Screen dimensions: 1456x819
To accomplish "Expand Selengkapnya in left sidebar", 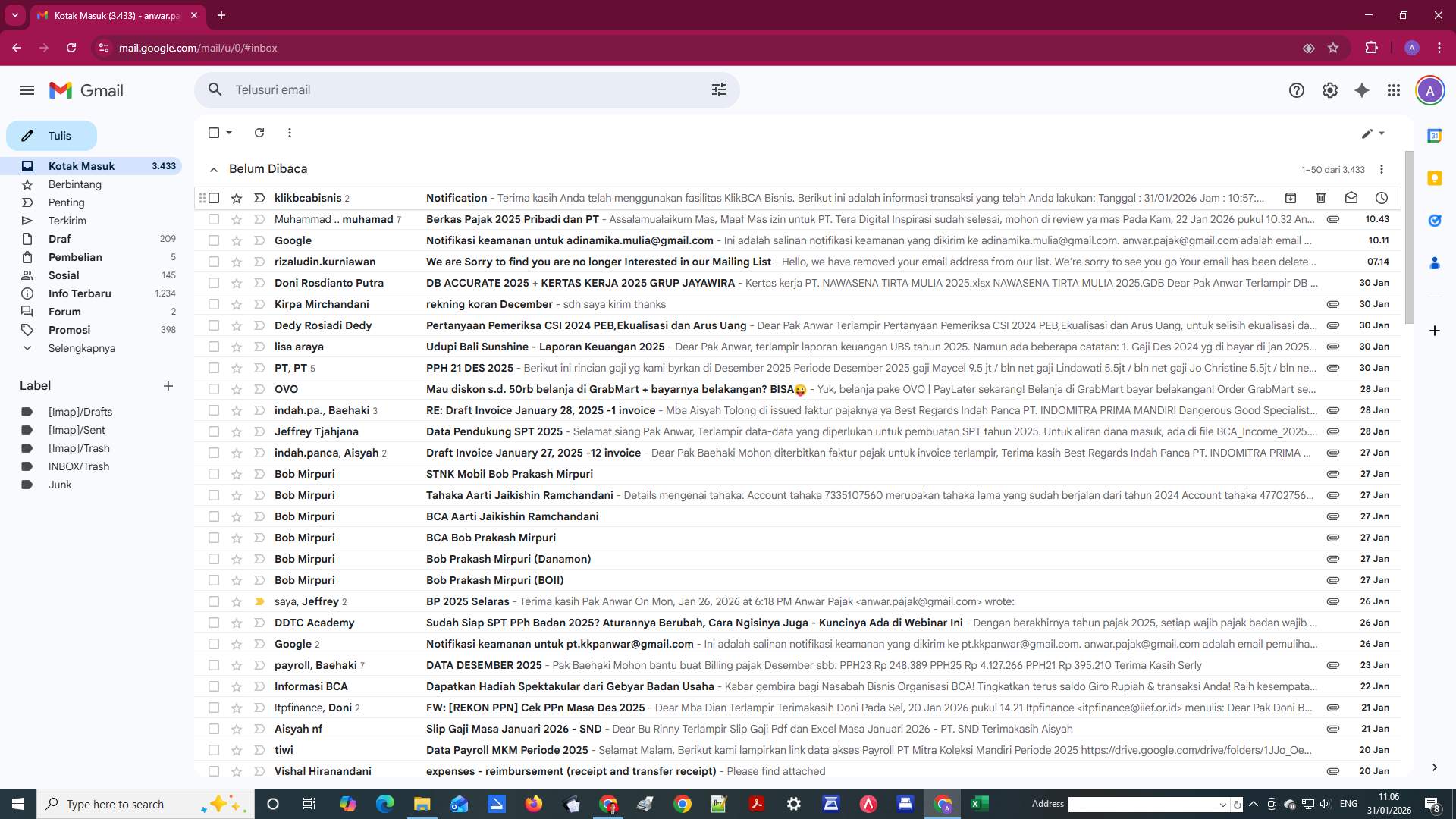I will [x=81, y=348].
